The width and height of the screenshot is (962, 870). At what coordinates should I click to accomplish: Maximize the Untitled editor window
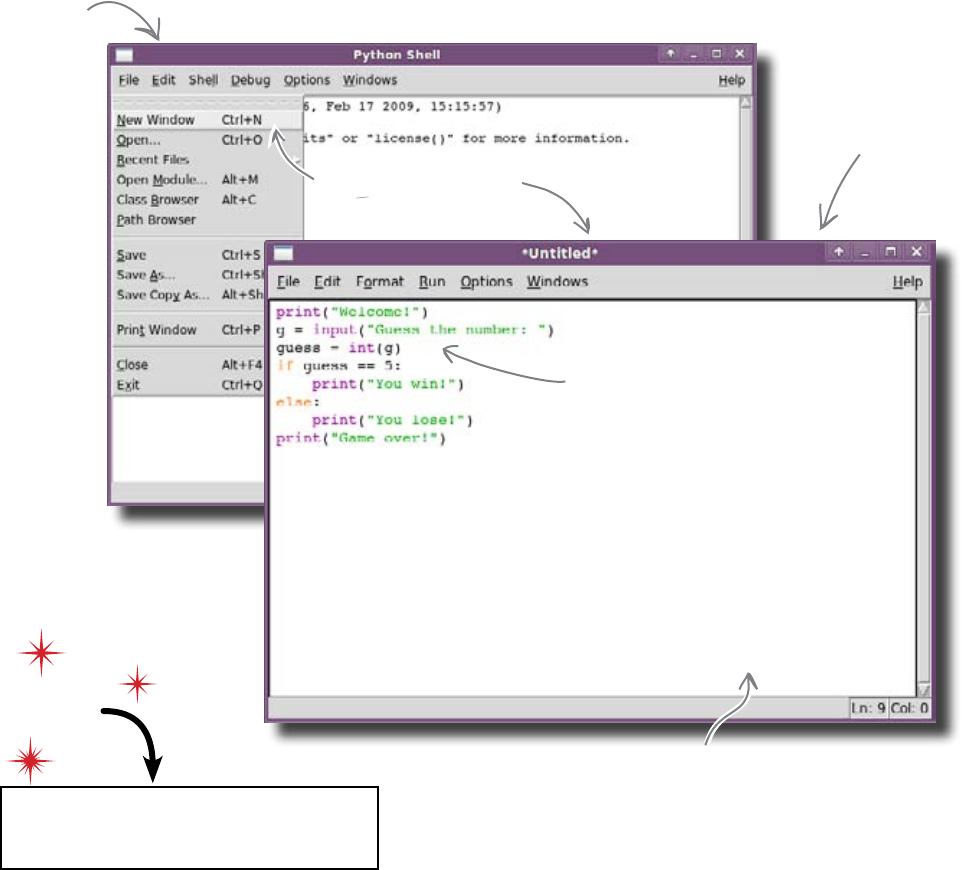(891, 252)
